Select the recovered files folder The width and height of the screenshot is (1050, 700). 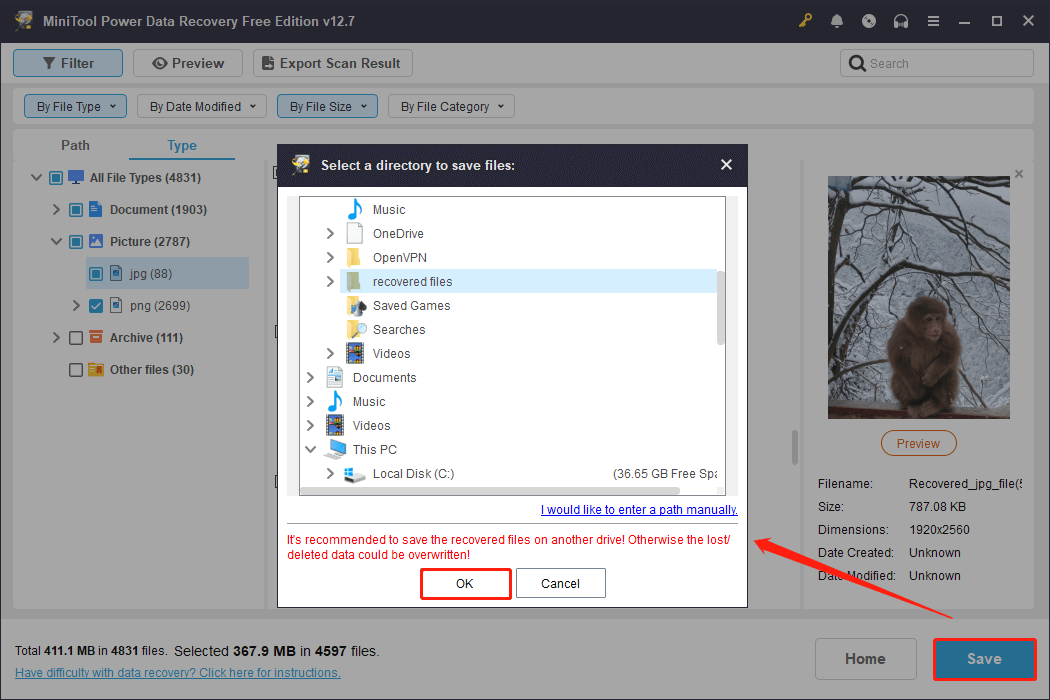click(413, 281)
